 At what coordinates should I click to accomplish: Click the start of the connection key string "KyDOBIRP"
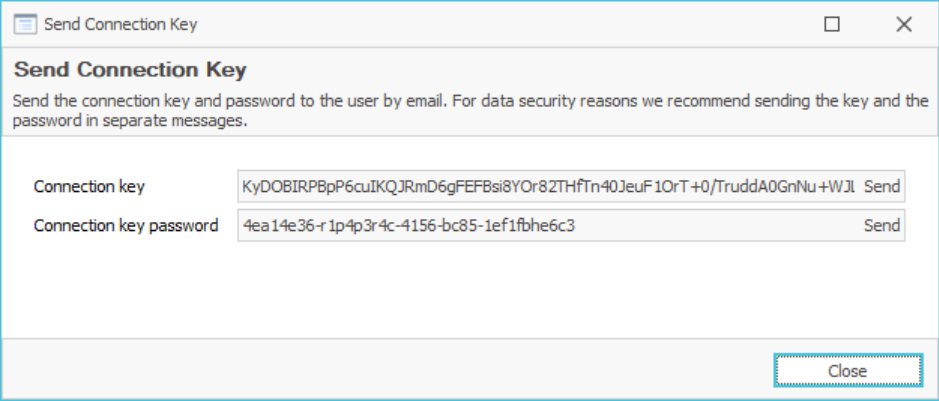275,186
